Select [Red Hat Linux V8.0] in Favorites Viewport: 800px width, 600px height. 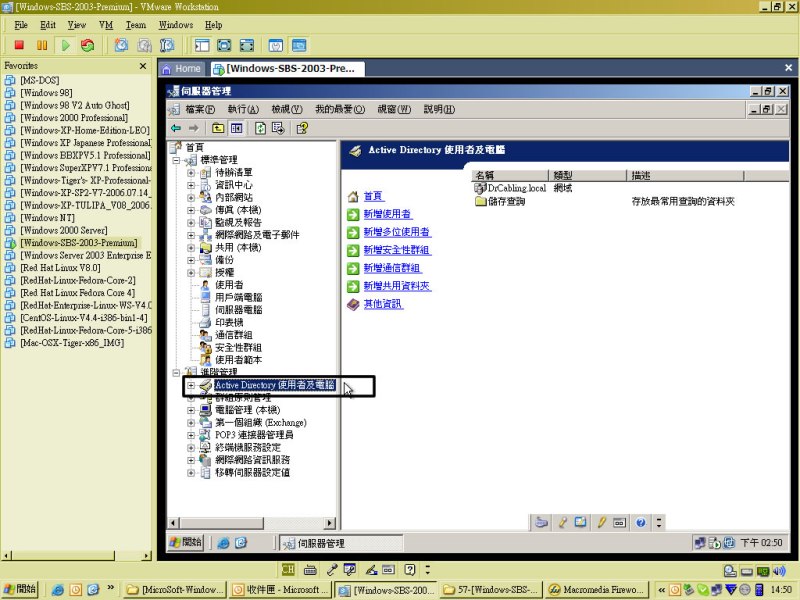60,268
